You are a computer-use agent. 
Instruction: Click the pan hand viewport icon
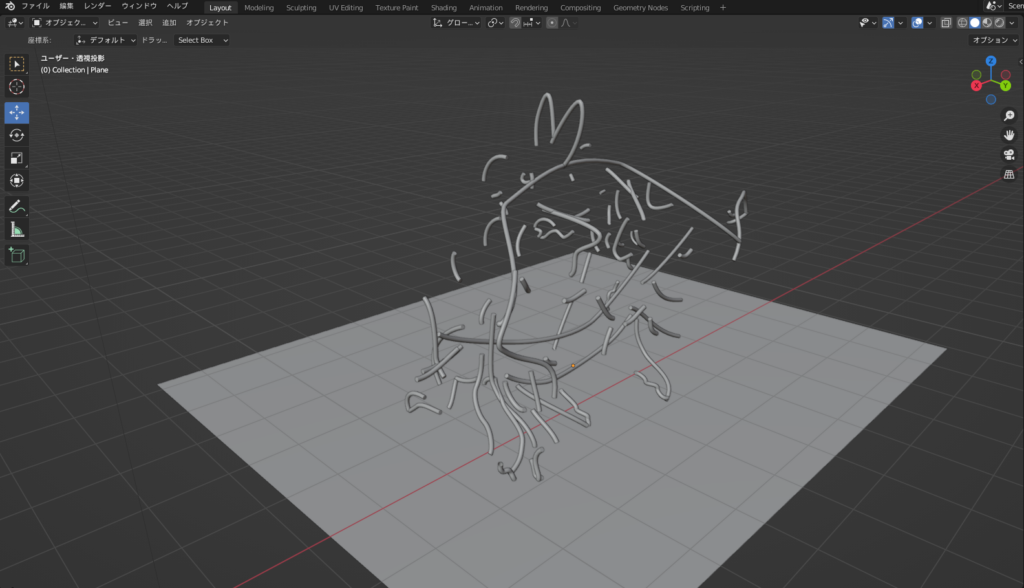pyautogui.click(x=1009, y=135)
